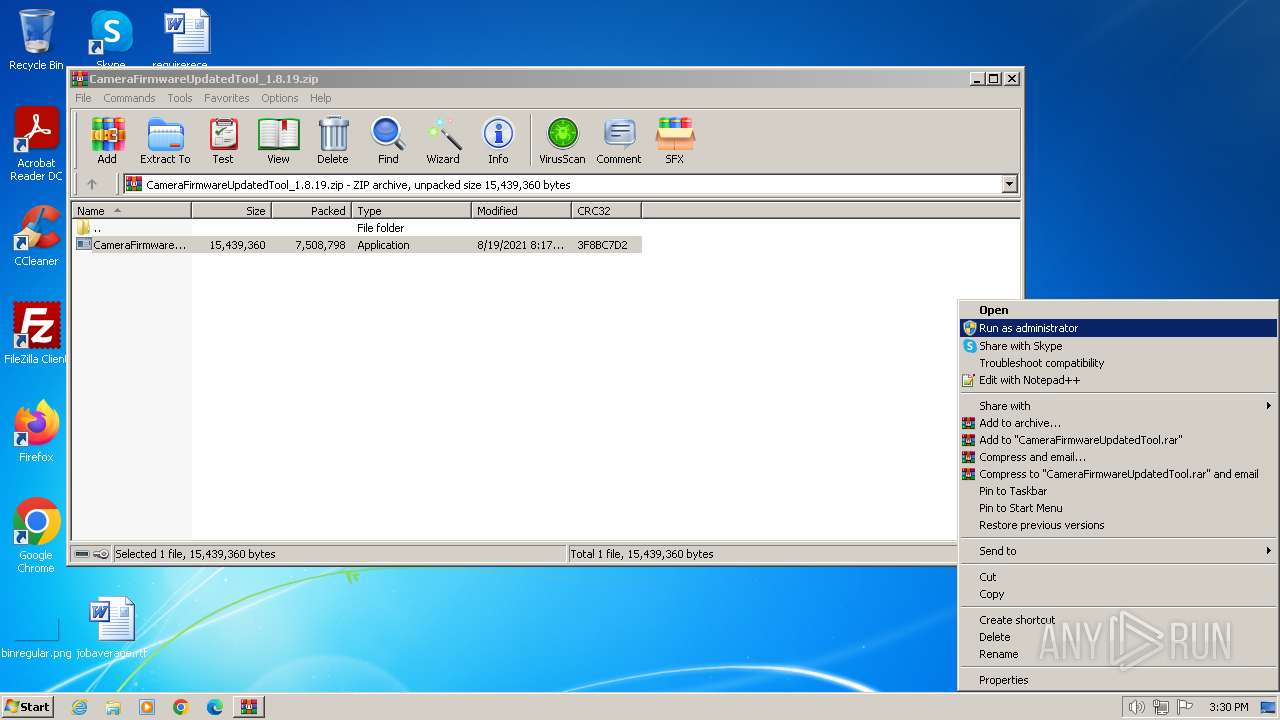Click the VirusScan bug icon
1280x720 pixels.
562,140
